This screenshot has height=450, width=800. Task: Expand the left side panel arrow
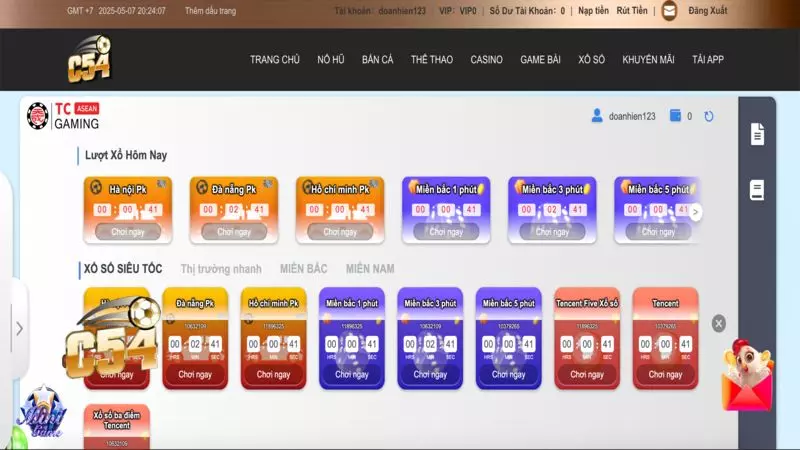pyautogui.click(x=19, y=328)
